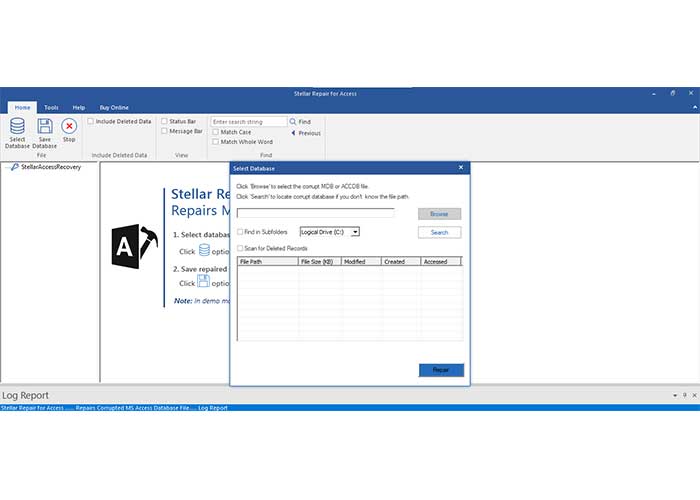Click the Select Database ribbon icon
The image size is (700, 500).
pos(17,133)
